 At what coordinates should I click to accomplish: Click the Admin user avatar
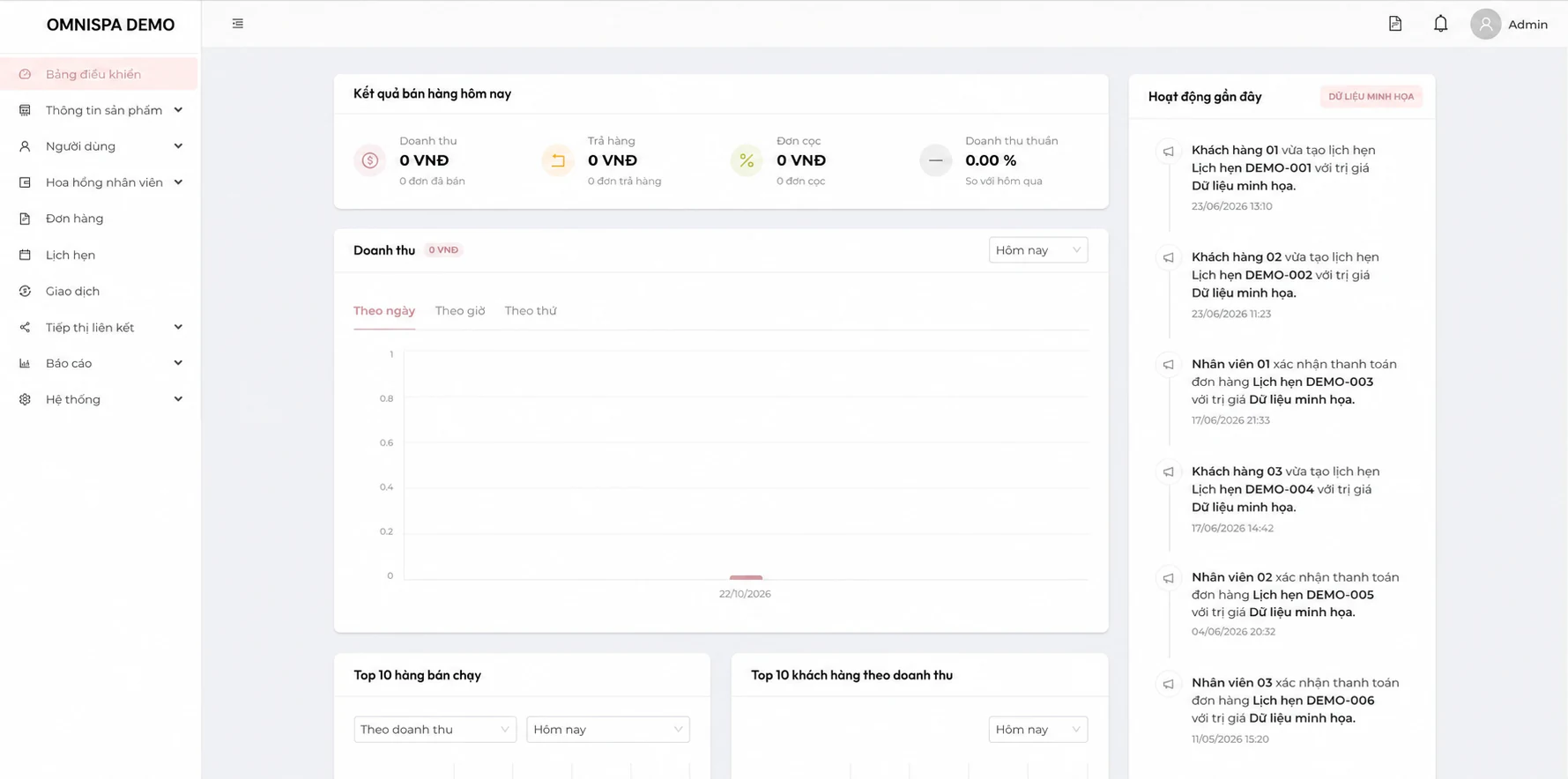(1485, 24)
